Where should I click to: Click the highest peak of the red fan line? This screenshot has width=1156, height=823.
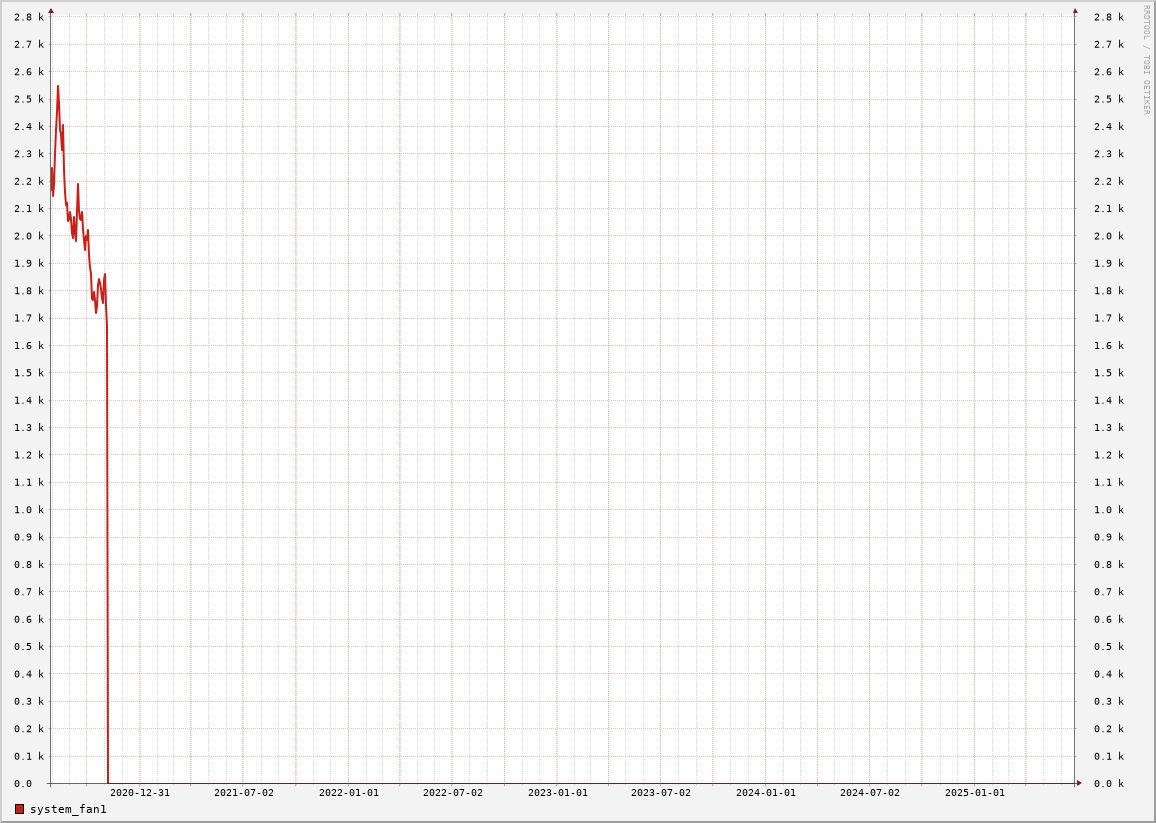click(58, 87)
